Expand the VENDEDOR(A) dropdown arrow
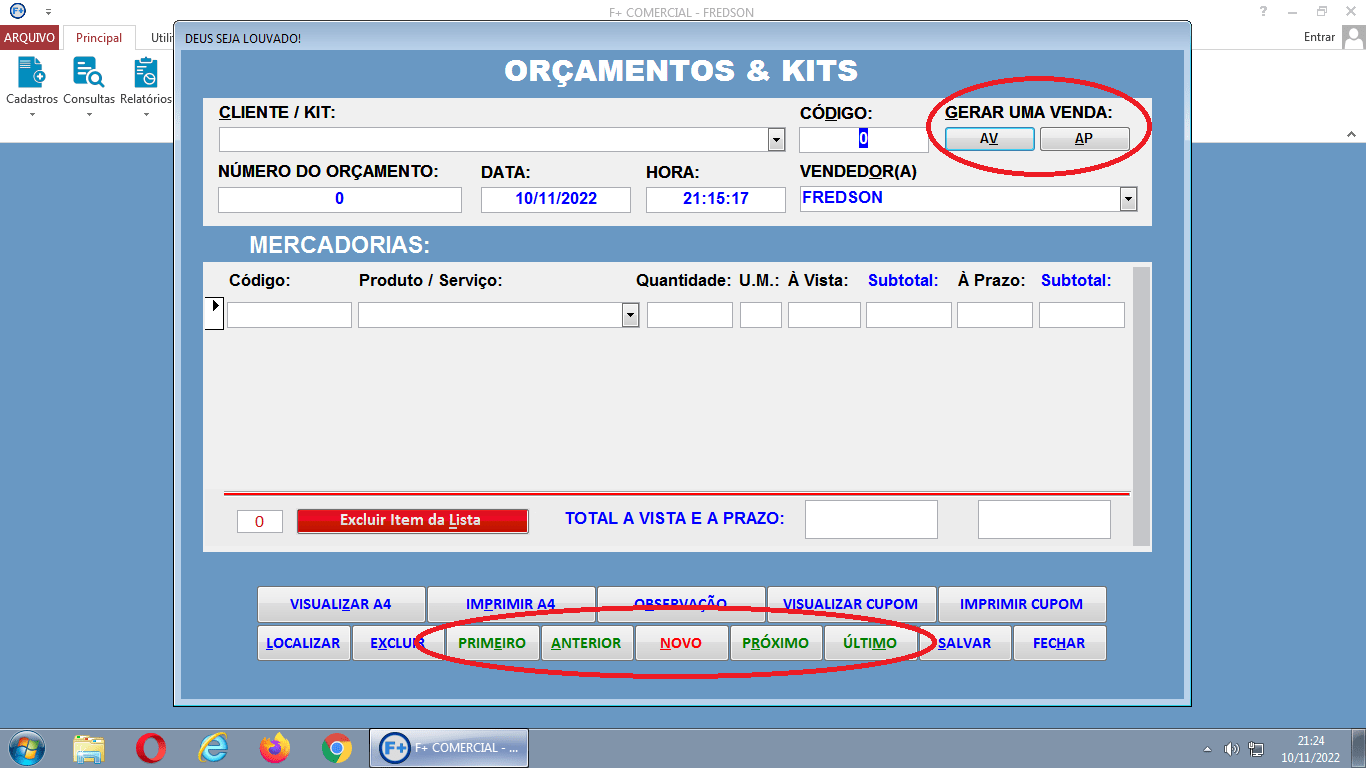 (1128, 199)
